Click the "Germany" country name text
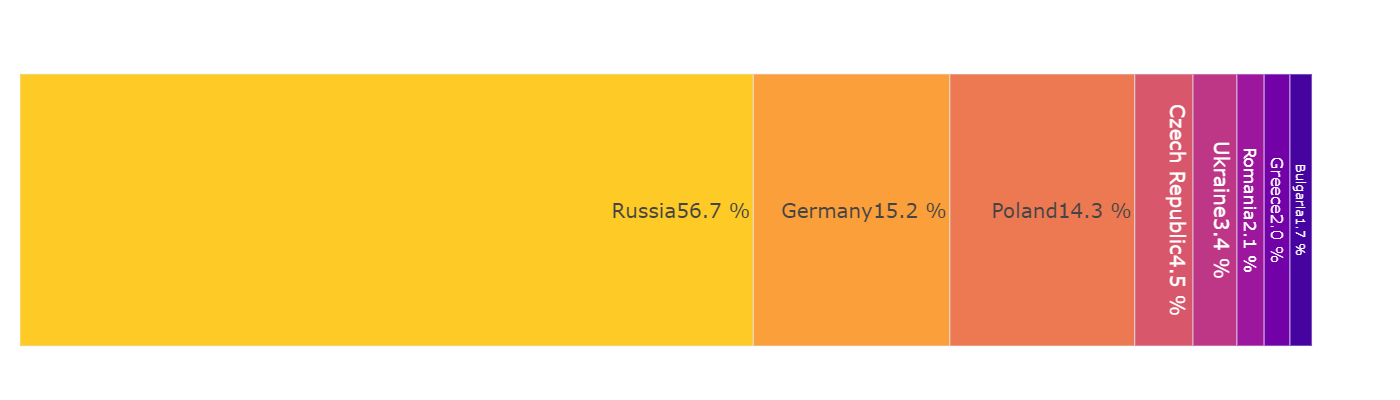Viewport: 1400px width, 400px height. click(827, 211)
